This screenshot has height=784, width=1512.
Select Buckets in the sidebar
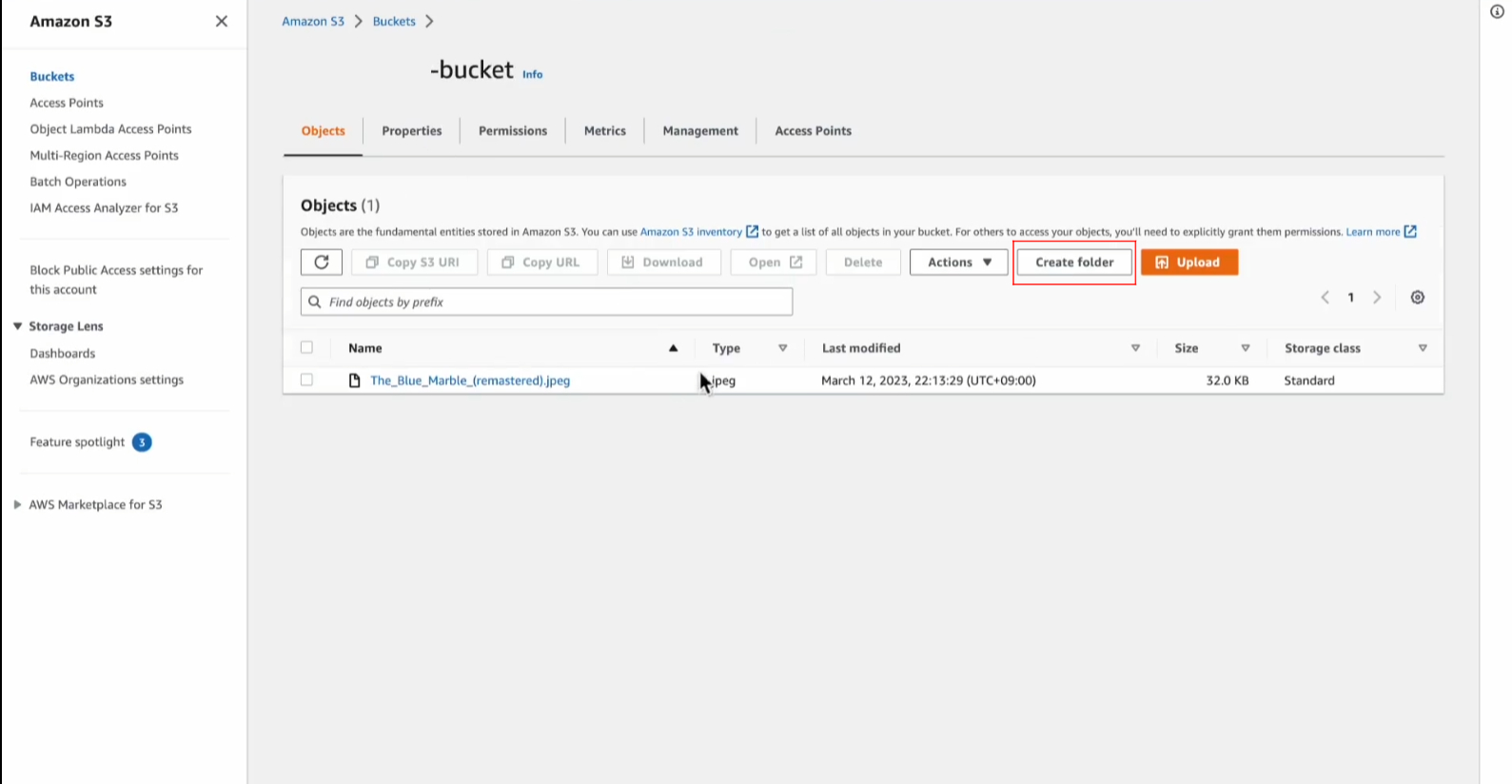click(52, 76)
